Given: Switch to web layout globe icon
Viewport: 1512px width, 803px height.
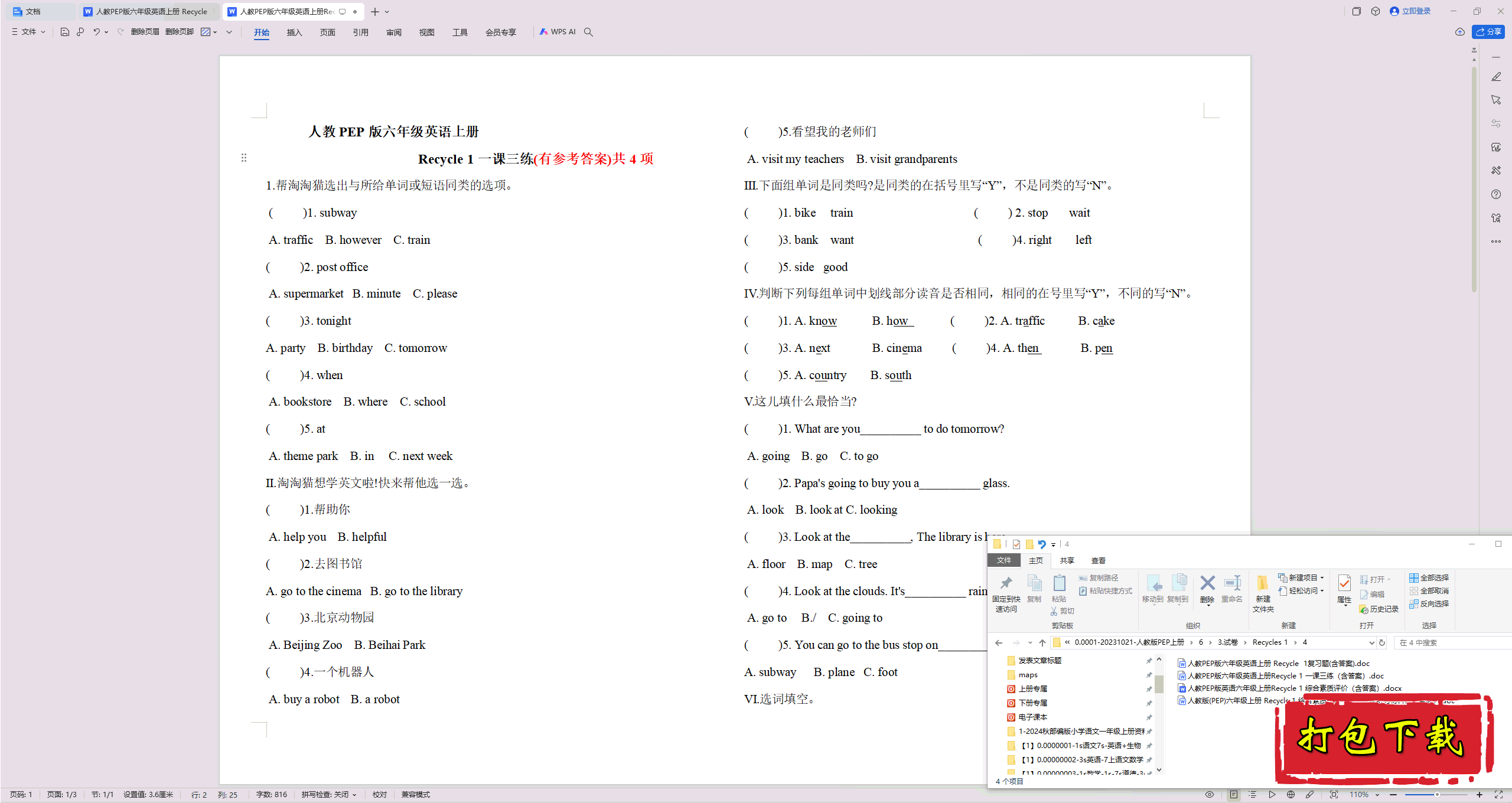Looking at the screenshot, I should point(1291,795).
